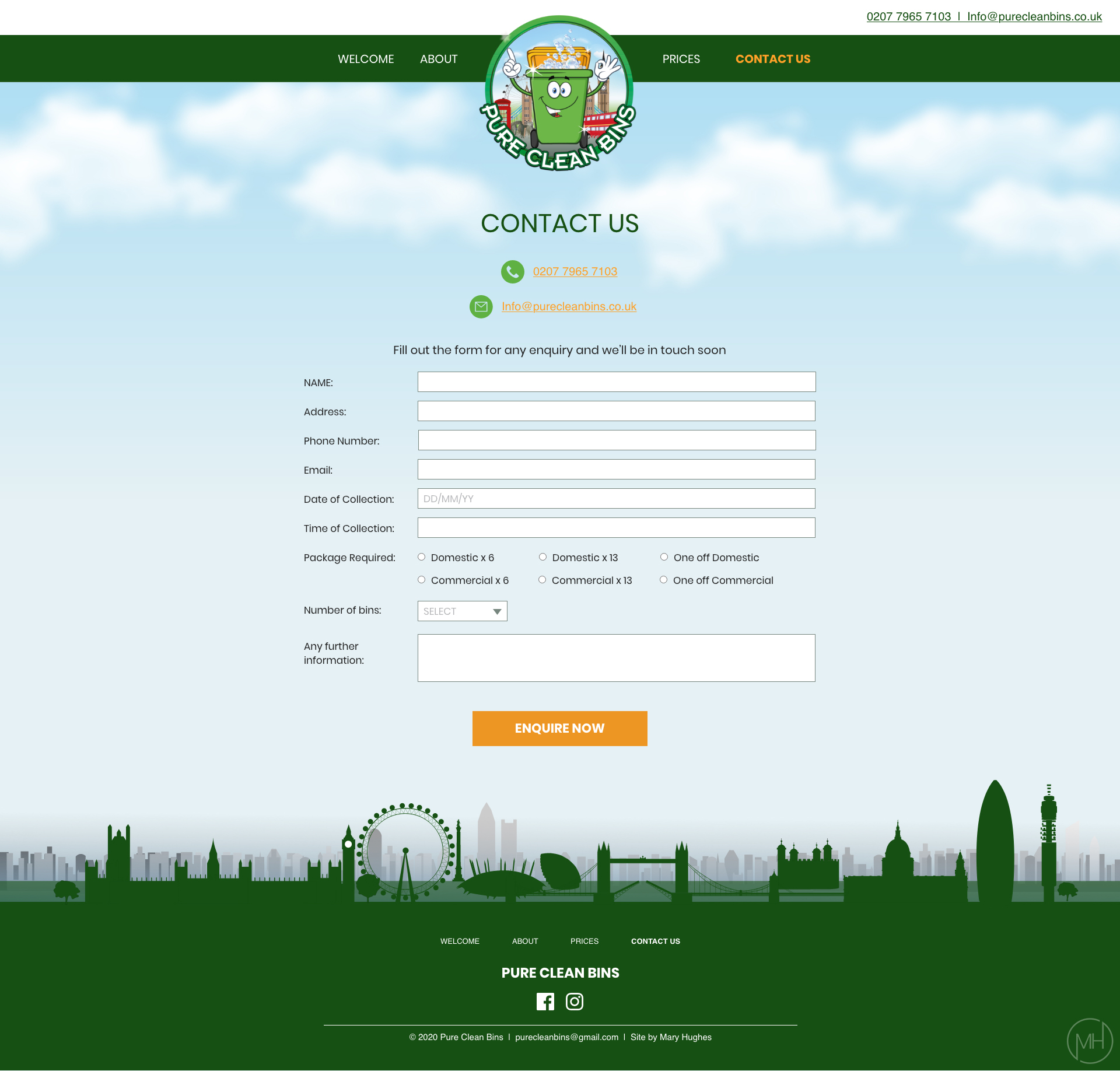The image size is (1120, 1071).
Task: Click the Info@purecleanbins.co.uk email link
Action: [x=568, y=306]
